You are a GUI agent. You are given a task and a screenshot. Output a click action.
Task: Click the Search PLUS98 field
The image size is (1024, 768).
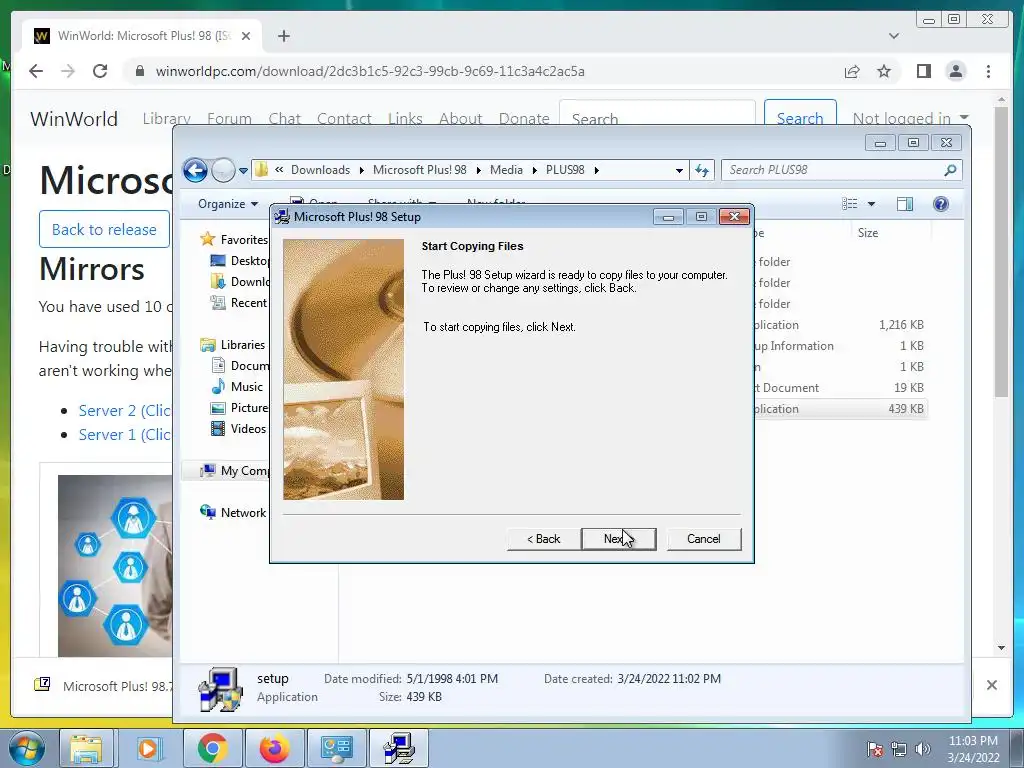[841, 170]
